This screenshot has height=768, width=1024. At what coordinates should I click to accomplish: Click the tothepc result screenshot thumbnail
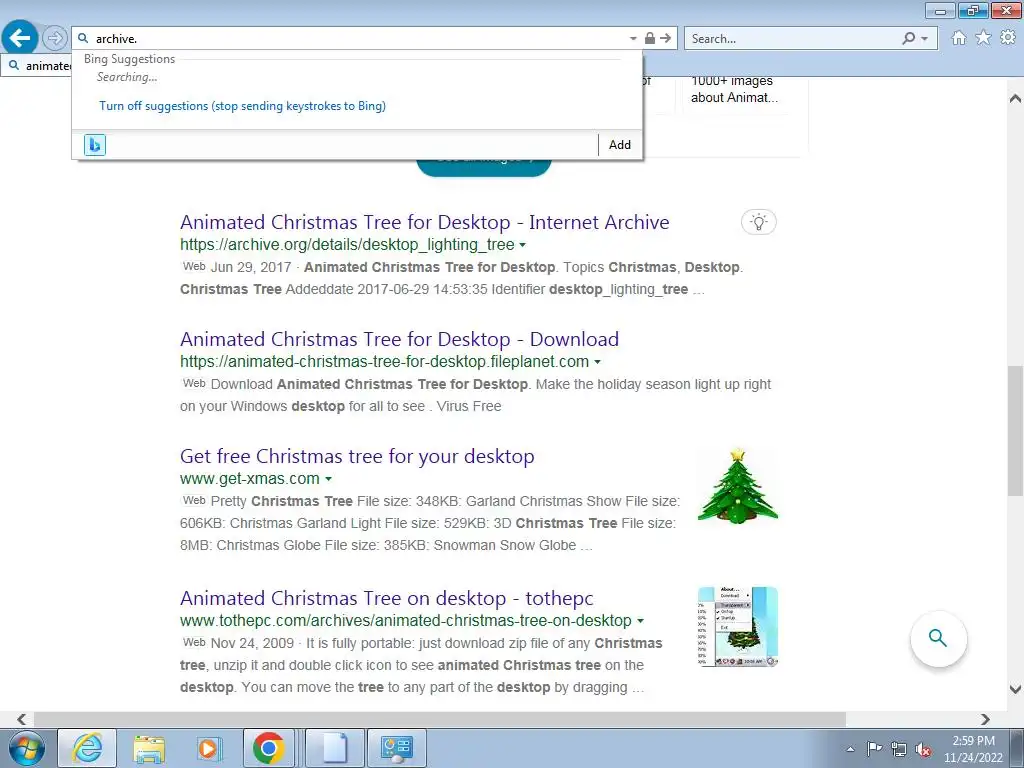(x=737, y=626)
